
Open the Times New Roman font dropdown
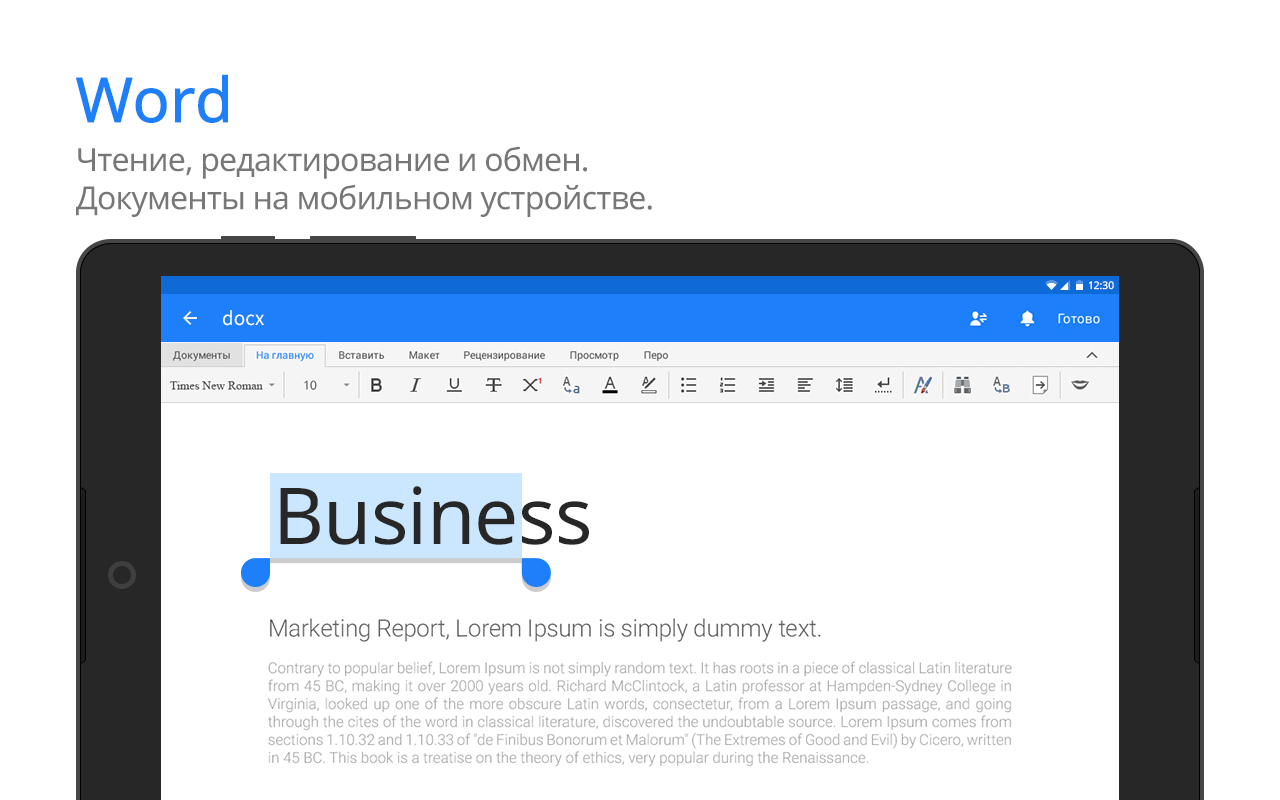click(222, 385)
